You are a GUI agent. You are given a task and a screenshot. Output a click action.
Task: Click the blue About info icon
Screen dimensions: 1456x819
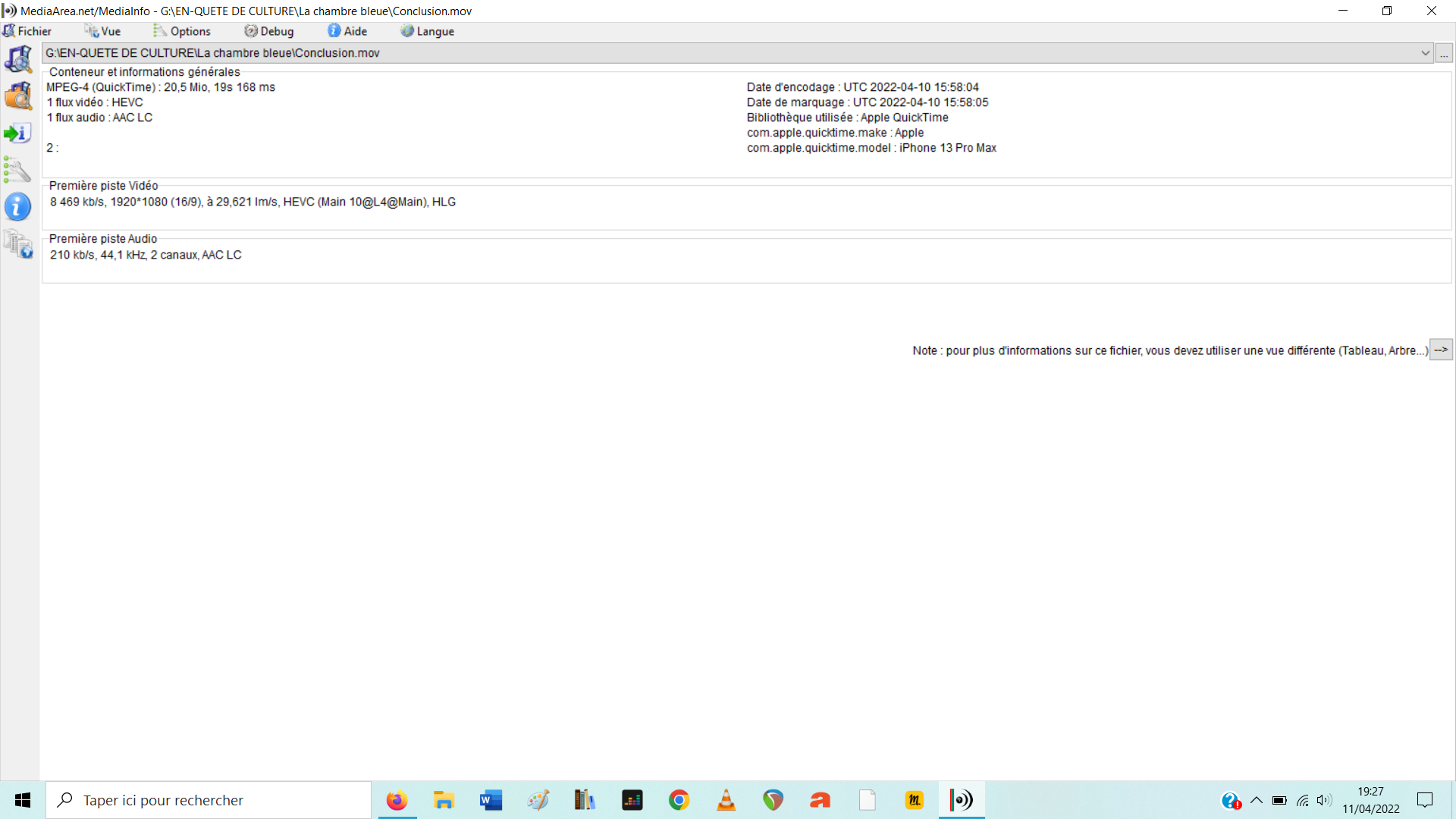tap(18, 206)
